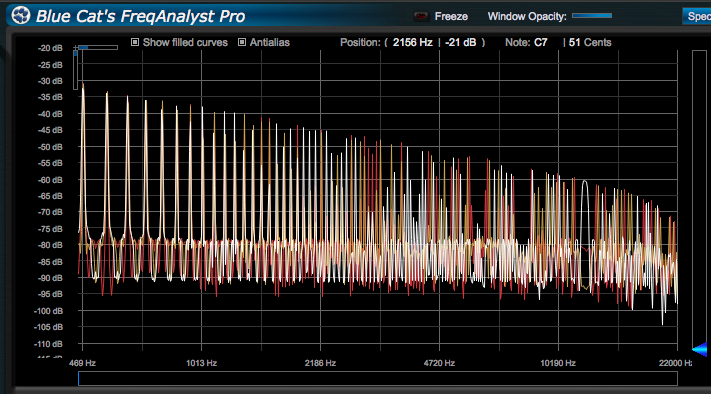The height and width of the screenshot is (394, 711).
Task: Click the -50 dB axis label
Action: point(50,147)
